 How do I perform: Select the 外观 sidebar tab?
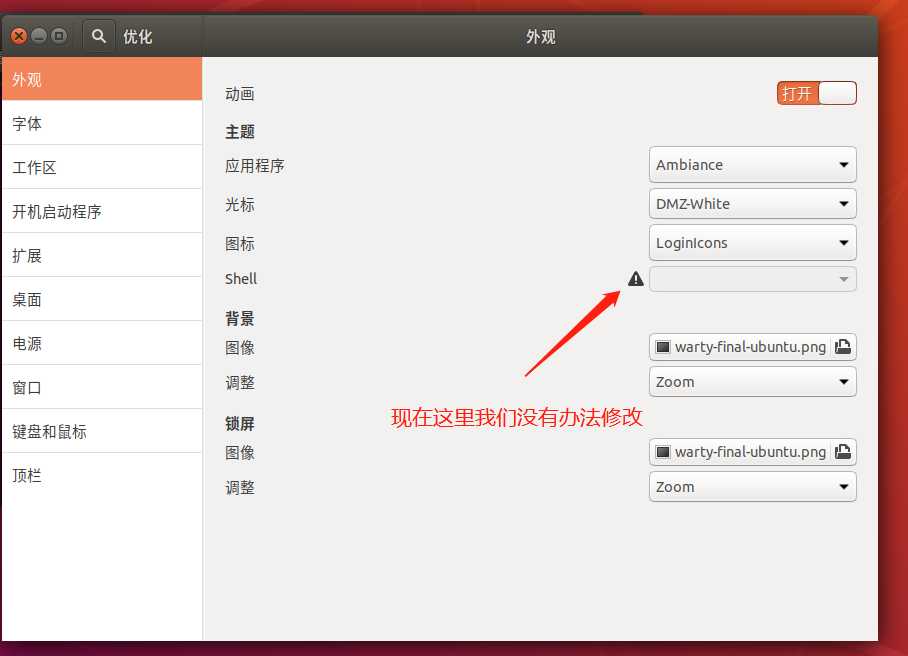pos(102,79)
